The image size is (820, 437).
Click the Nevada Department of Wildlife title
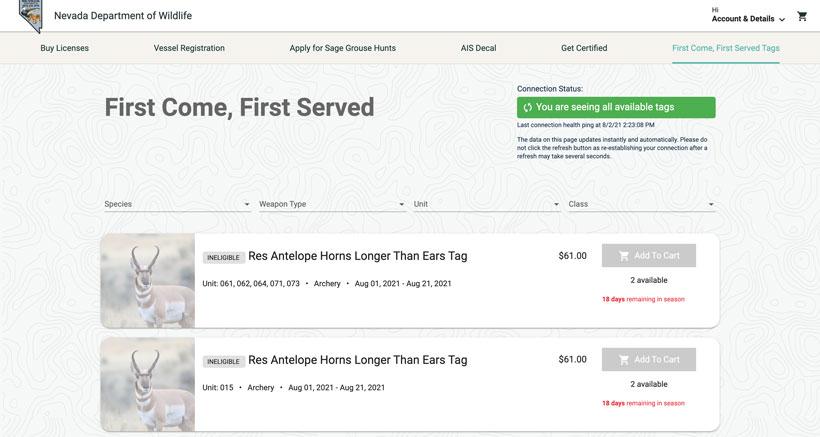123,16
